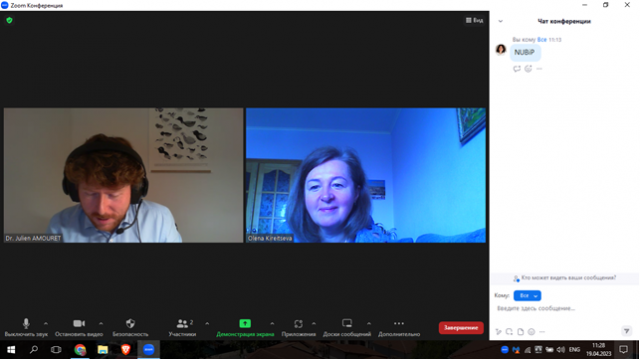Open the Кому recipient dropdown Все
The height and width of the screenshot is (360, 640).
coord(527,296)
